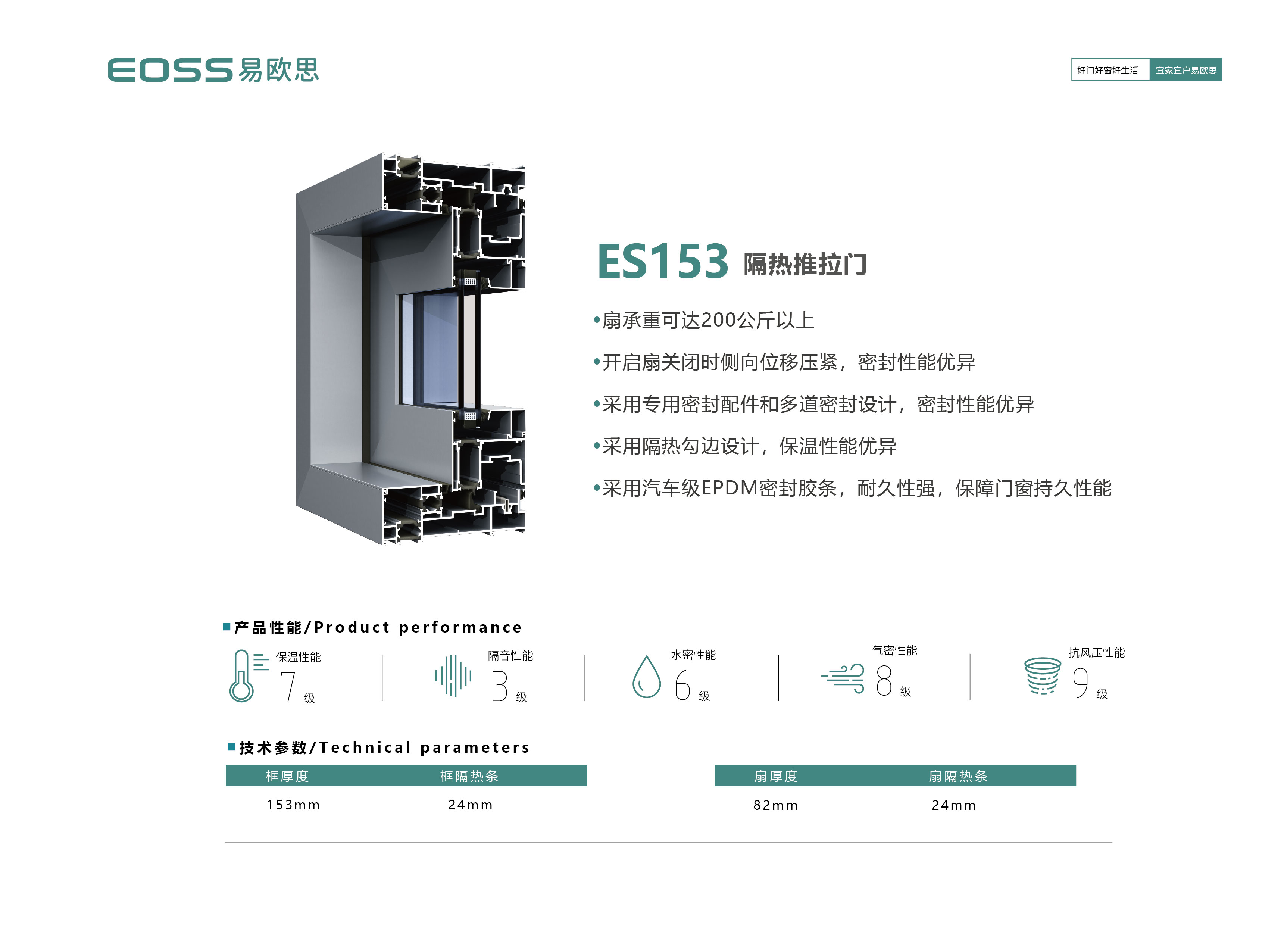Click the 扇厚度 table header
The width and height of the screenshot is (1284, 952).
pos(775,775)
